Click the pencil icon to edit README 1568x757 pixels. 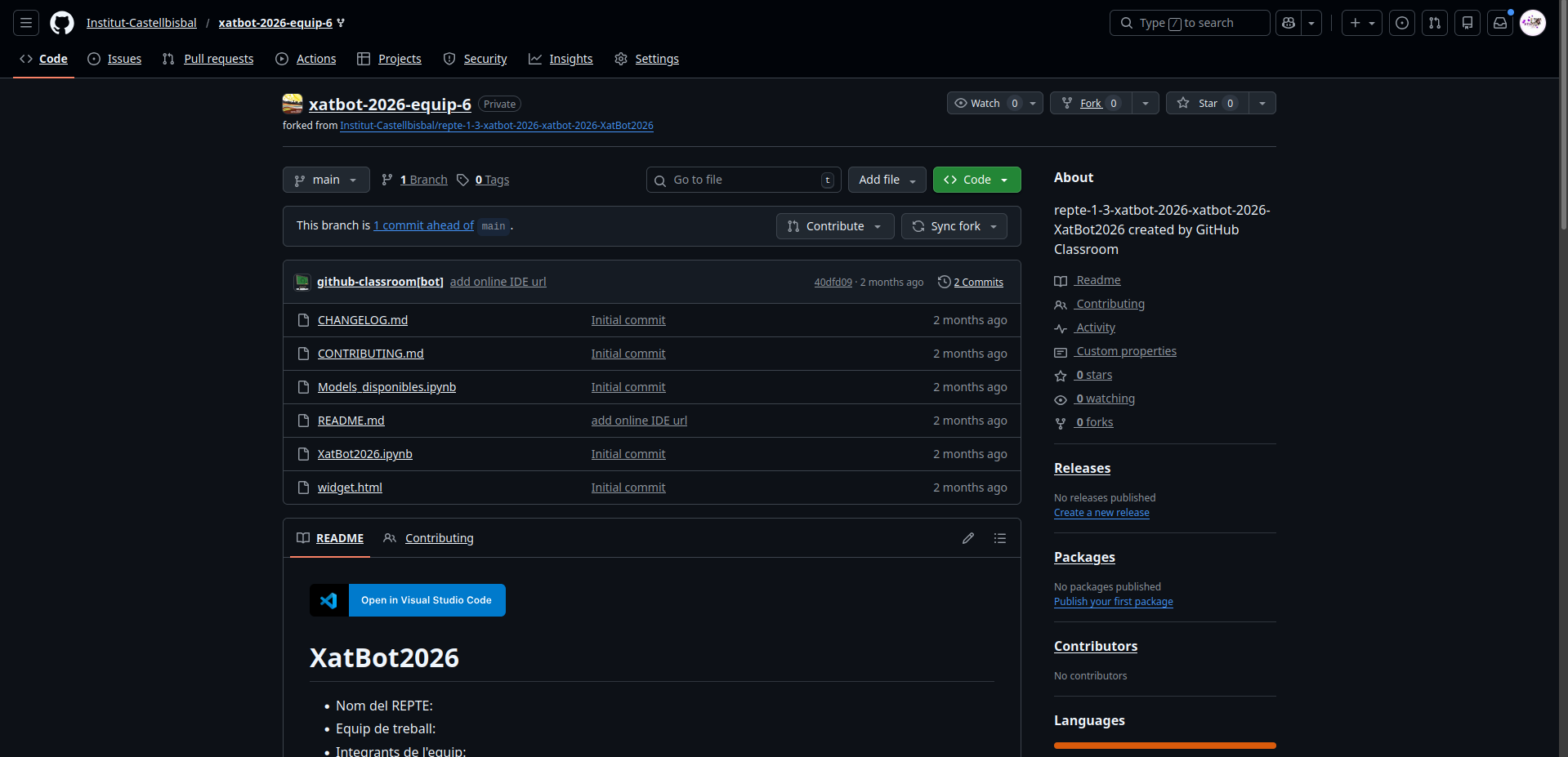point(968,538)
